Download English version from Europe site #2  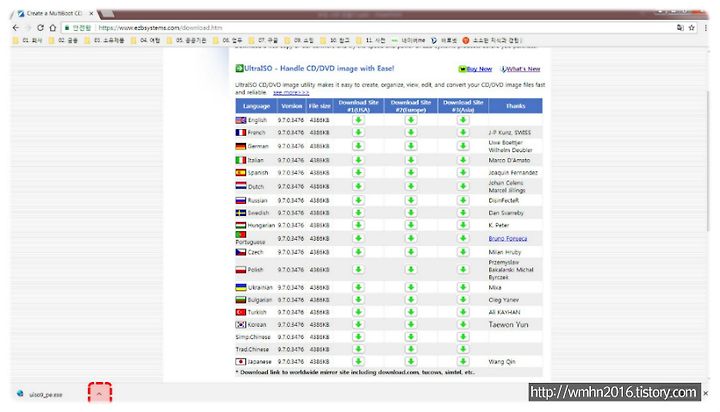[x=411, y=120]
